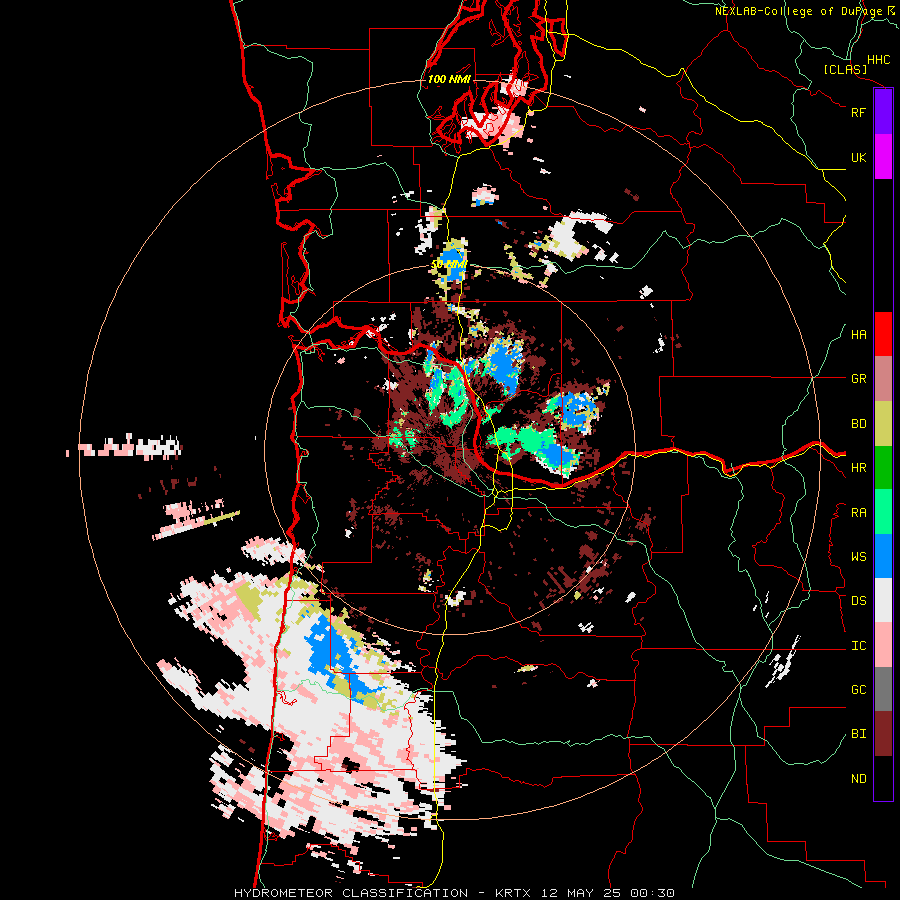Click the RA light green legend swatch
The height and width of the screenshot is (900, 900).
click(883, 512)
